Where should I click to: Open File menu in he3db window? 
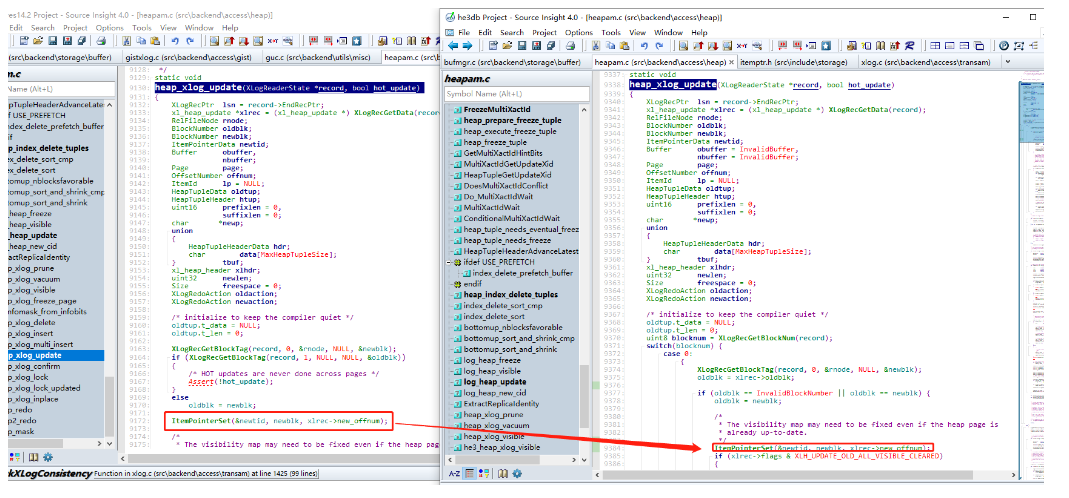[464, 32]
